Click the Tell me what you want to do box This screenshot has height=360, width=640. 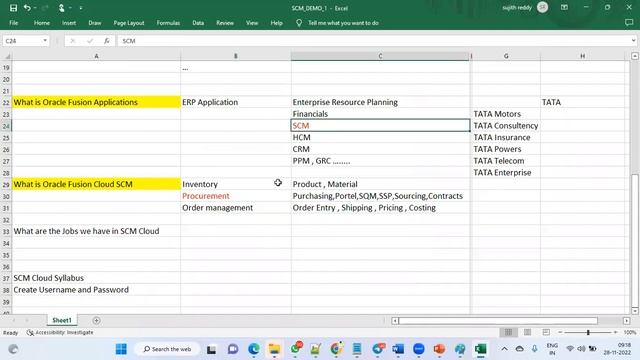pyautogui.click(x=343, y=23)
